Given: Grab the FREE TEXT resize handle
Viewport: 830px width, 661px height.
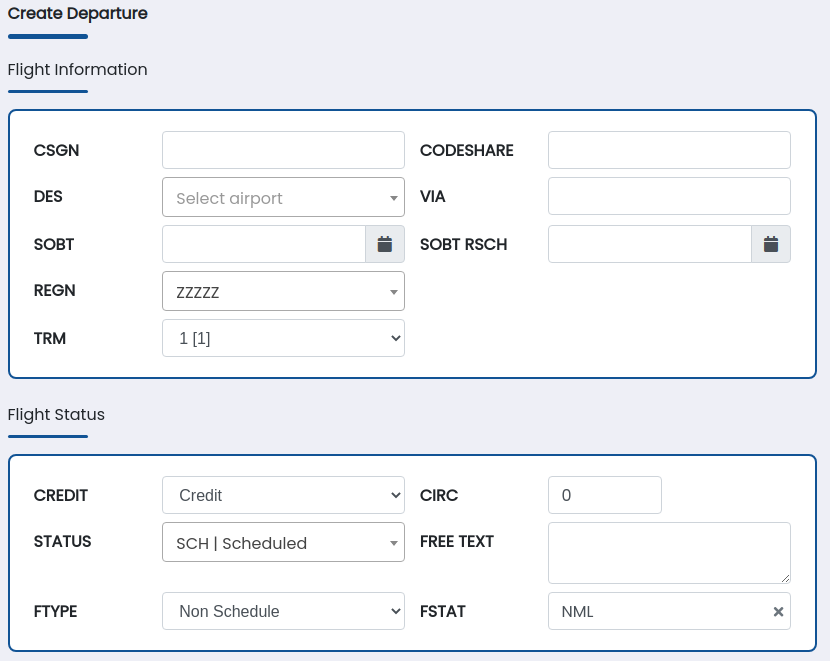Looking at the screenshot, I should tap(785, 577).
